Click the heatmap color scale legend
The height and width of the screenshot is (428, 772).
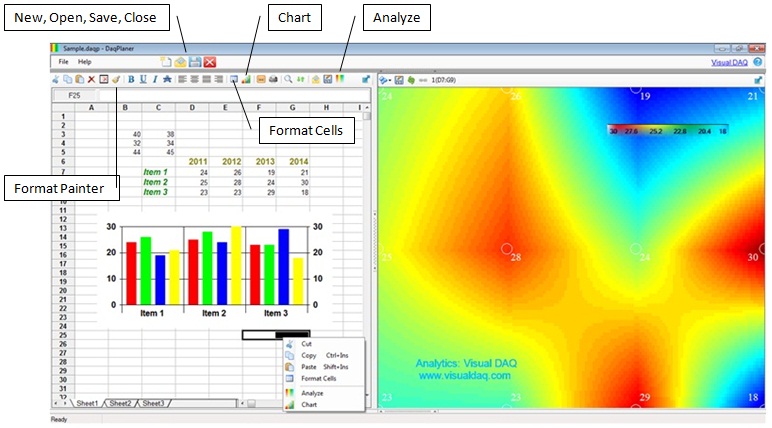668,130
